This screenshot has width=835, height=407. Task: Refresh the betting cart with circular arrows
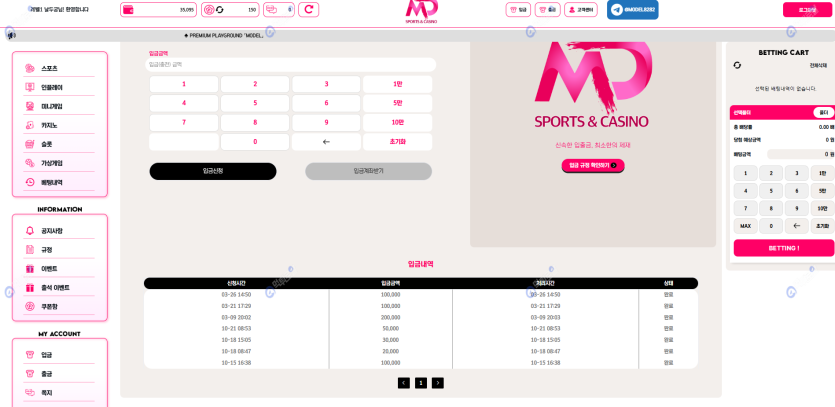click(737, 65)
